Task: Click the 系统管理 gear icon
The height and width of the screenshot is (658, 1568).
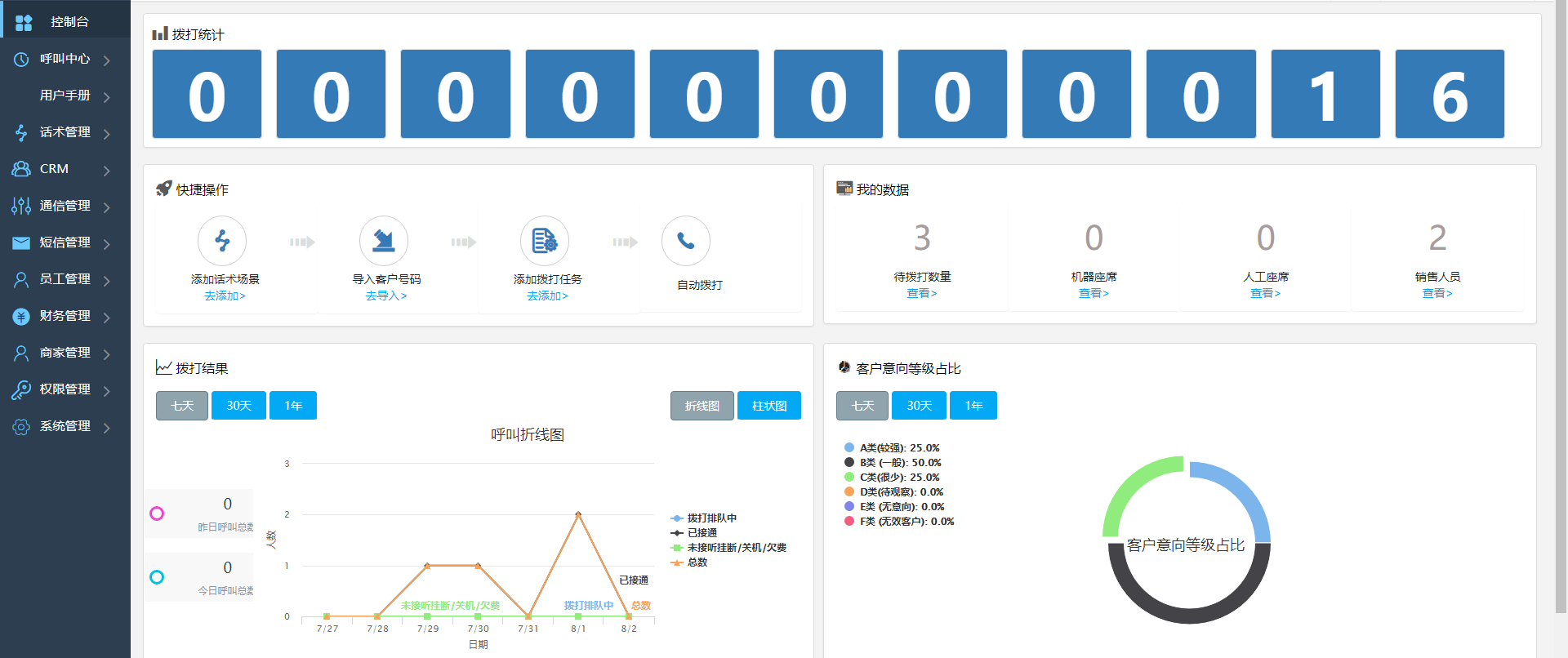Action: [21, 426]
